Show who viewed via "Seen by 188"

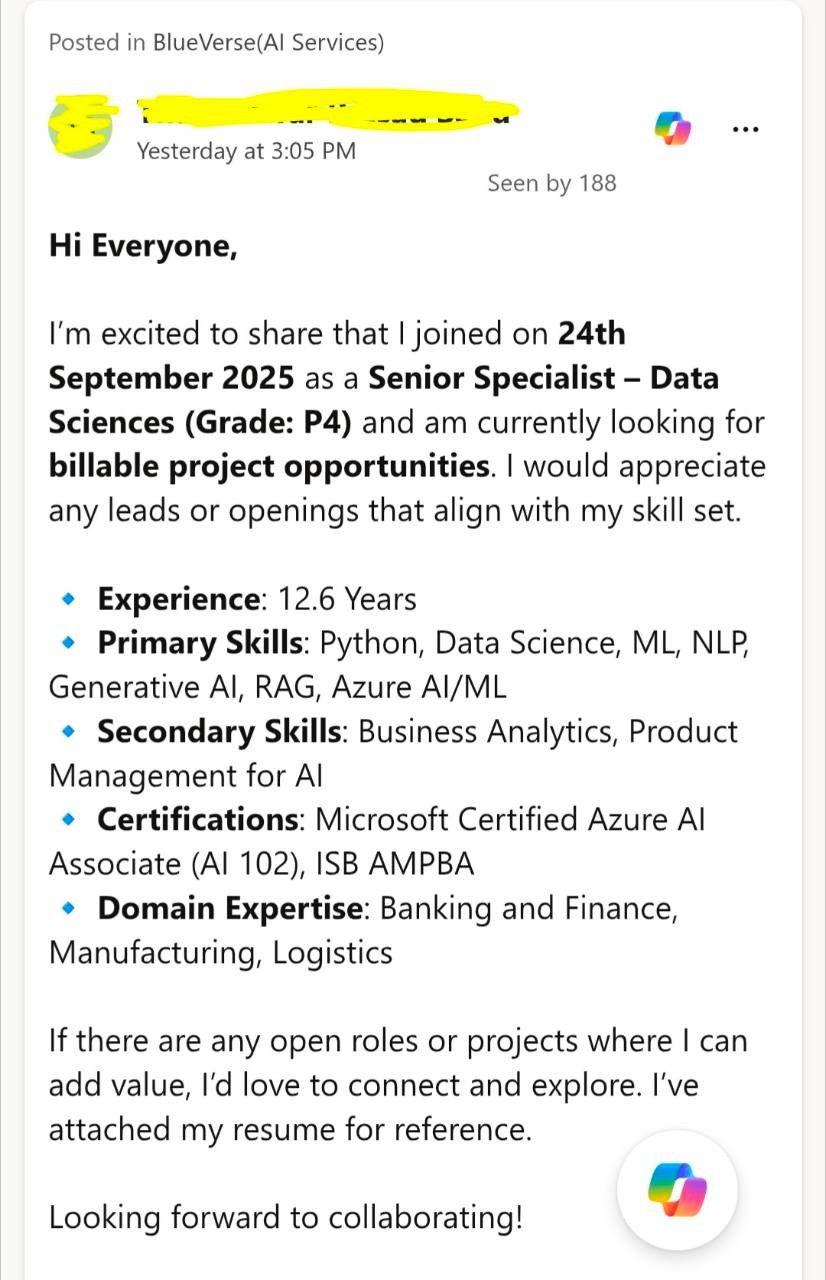pyautogui.click(x=552, y=183)
